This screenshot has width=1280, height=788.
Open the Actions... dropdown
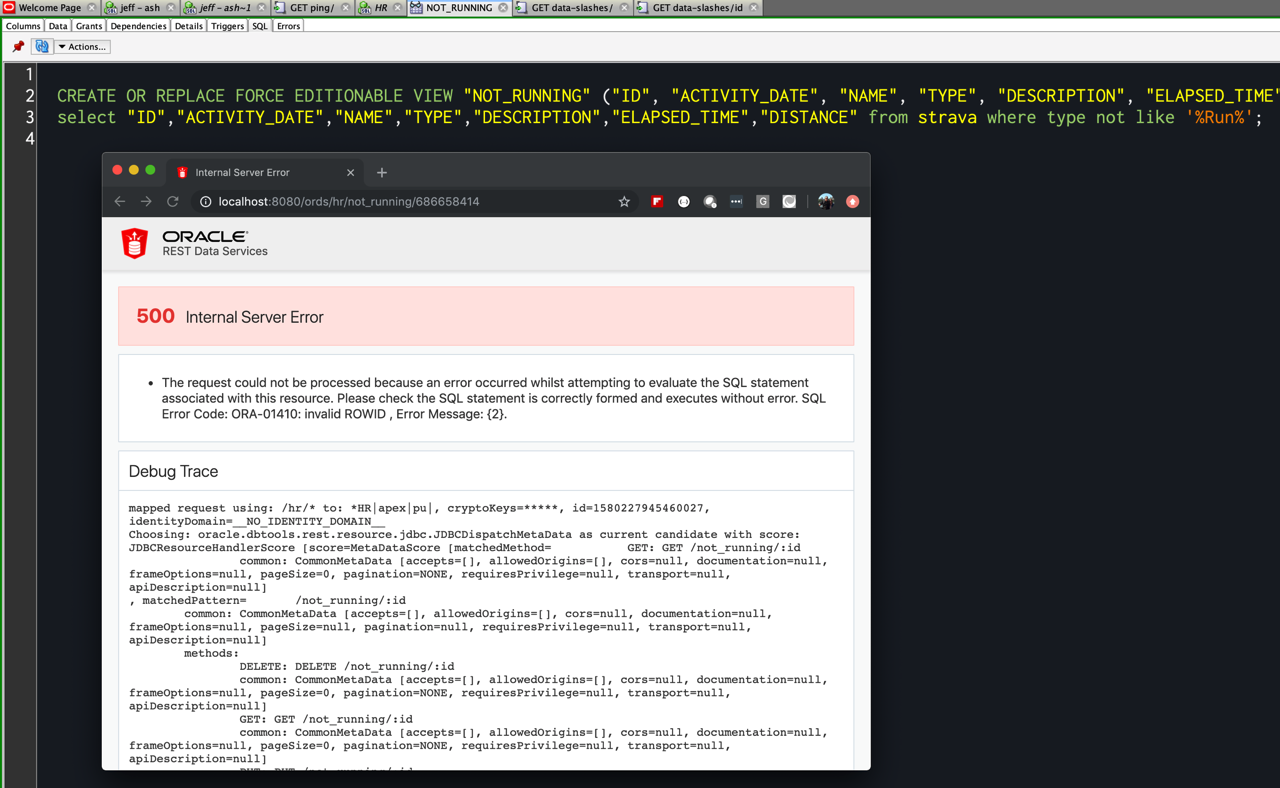click(x=82, y=47)
